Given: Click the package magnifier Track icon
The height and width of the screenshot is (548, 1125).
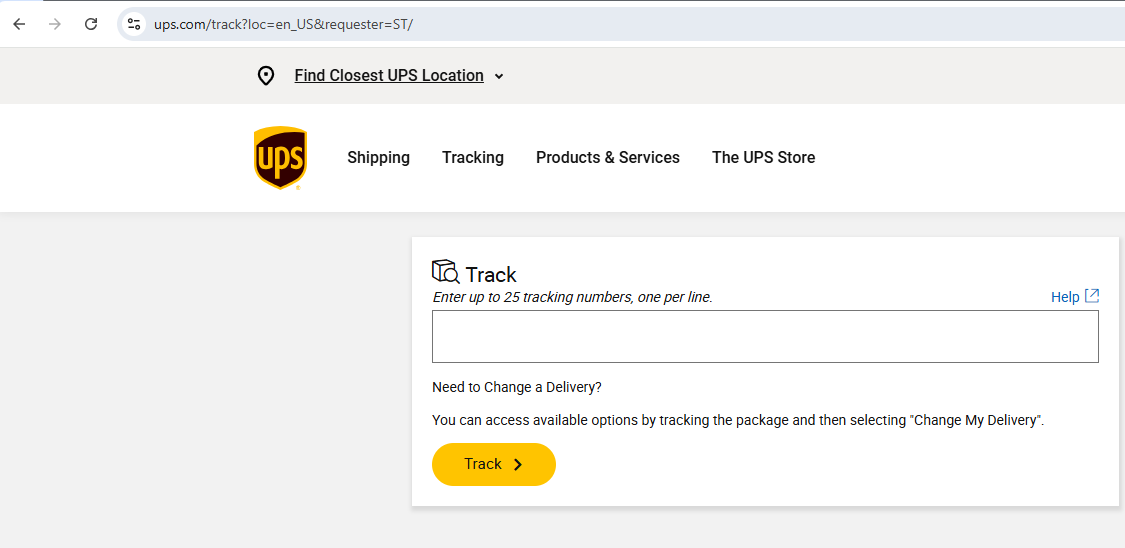Looking at the screenshot, I should click(x=446, y=272).
